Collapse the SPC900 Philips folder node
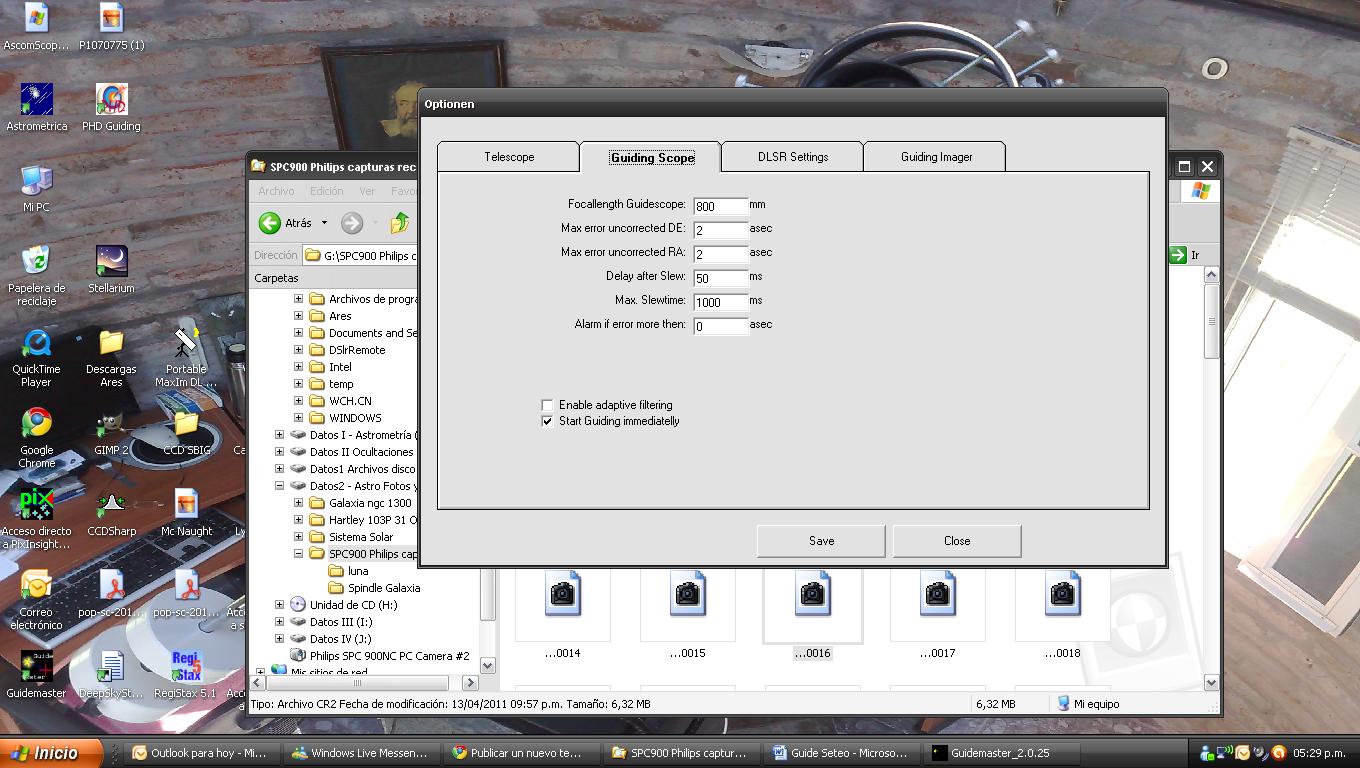 tap(298, 553)
